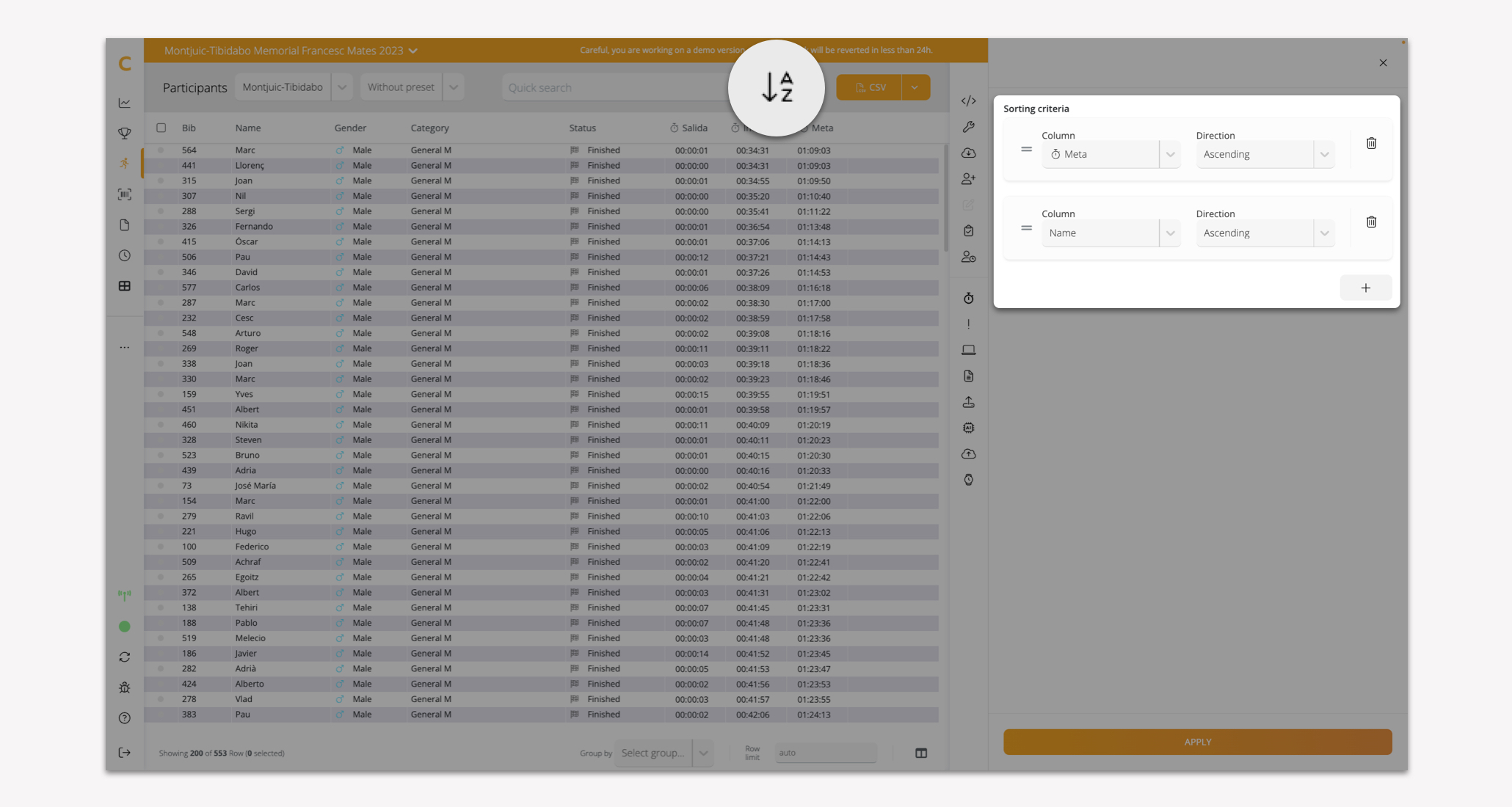The width and height of the screenshot is (1512, 807).
Task: Open the code embed icon in right toolbar
Action: tap(969, 101)
